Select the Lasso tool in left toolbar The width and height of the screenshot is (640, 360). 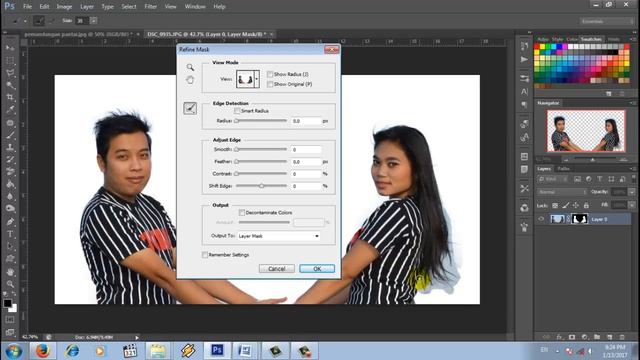tap(10, 73)
